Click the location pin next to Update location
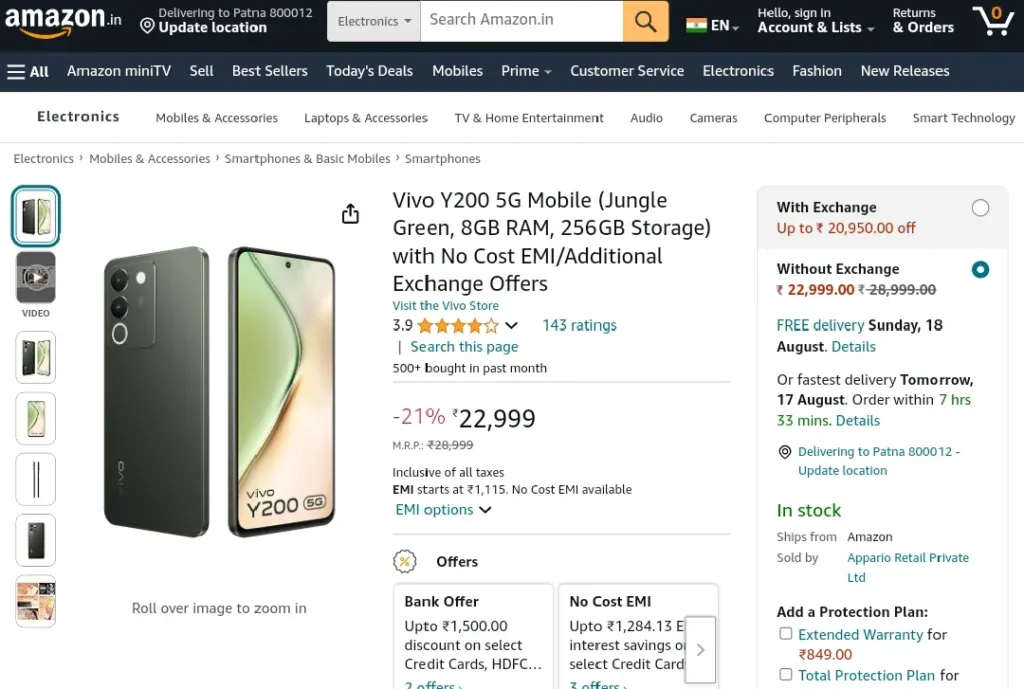Screen dimensions: 1024x689 (148, 26)
